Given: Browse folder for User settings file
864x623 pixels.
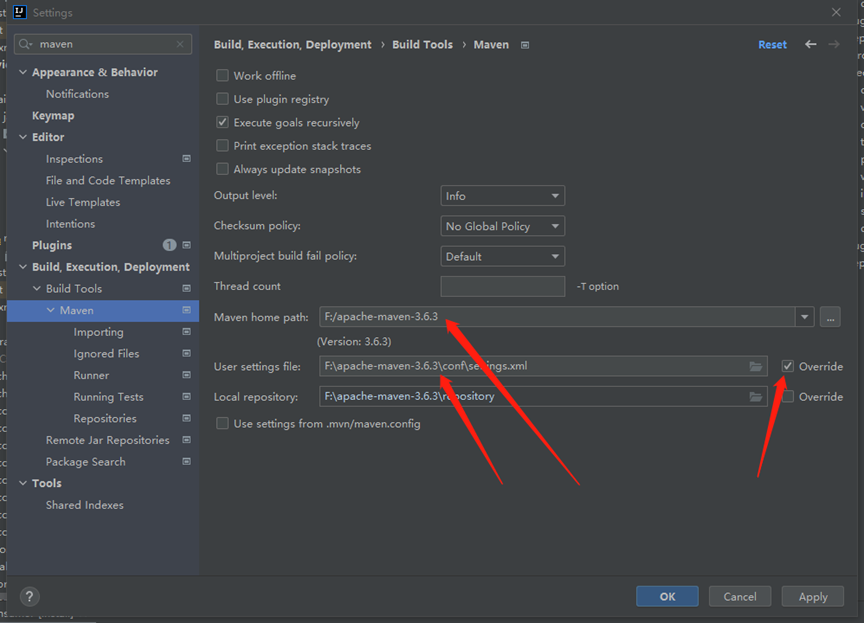Looking at the screenshot, I should 755,366.
